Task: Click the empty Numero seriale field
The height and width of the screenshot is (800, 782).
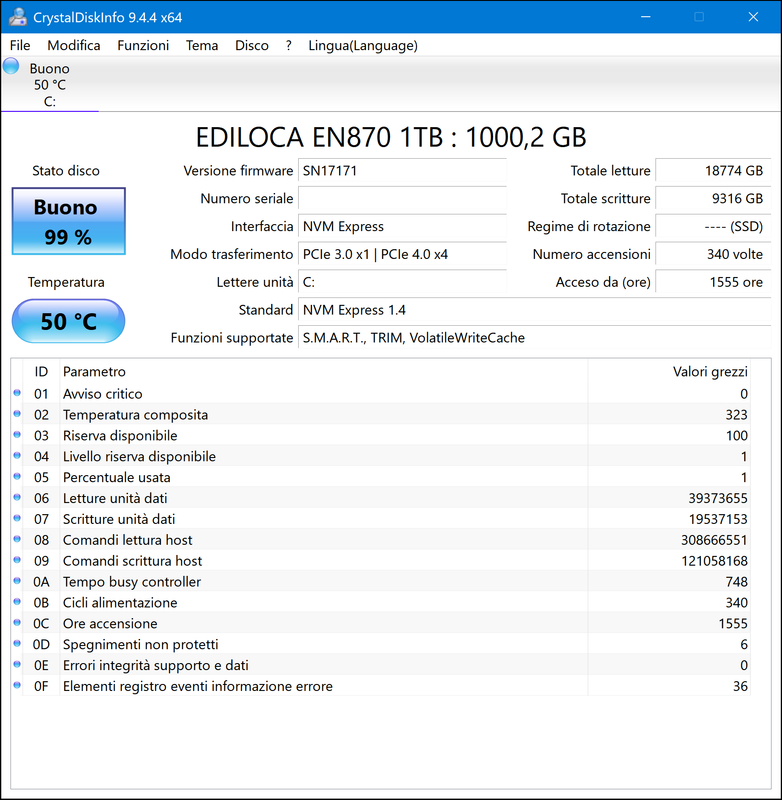Action: tap(402, 198)
